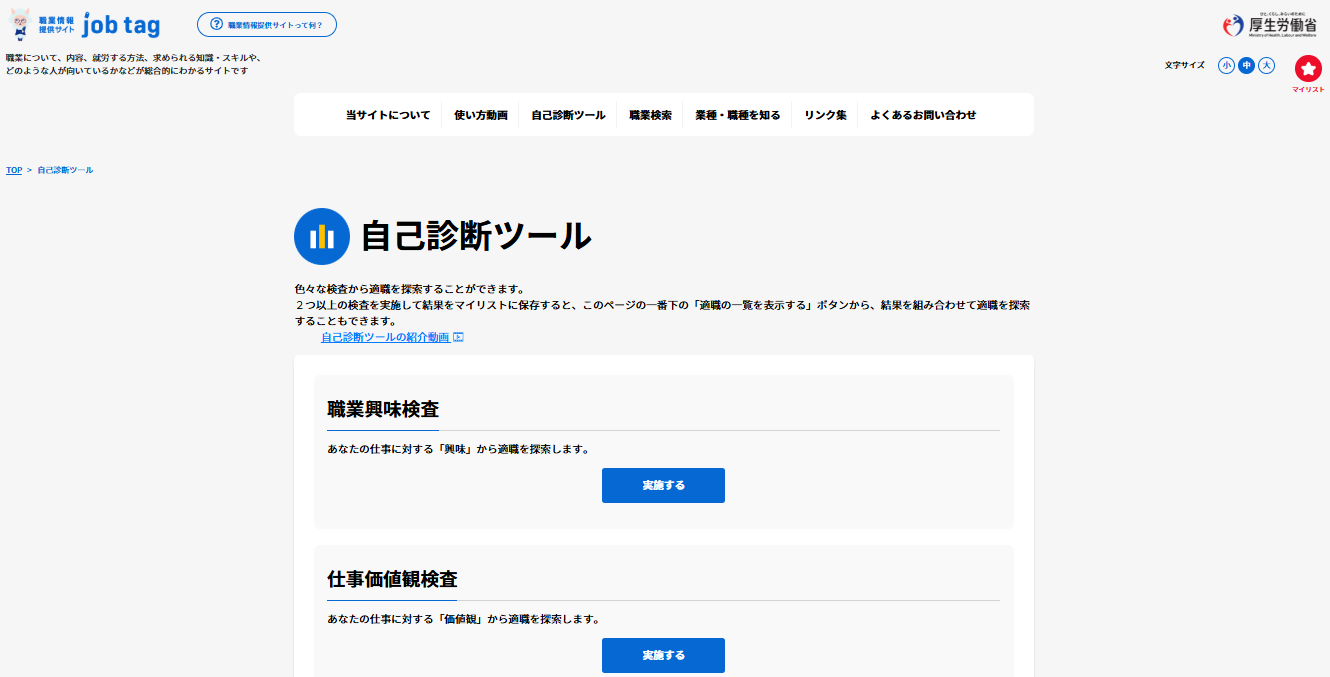The height and width of the screenshot is (677, 1330).
Task: Open the My List star icon
Action: (x=1308, y=68)
